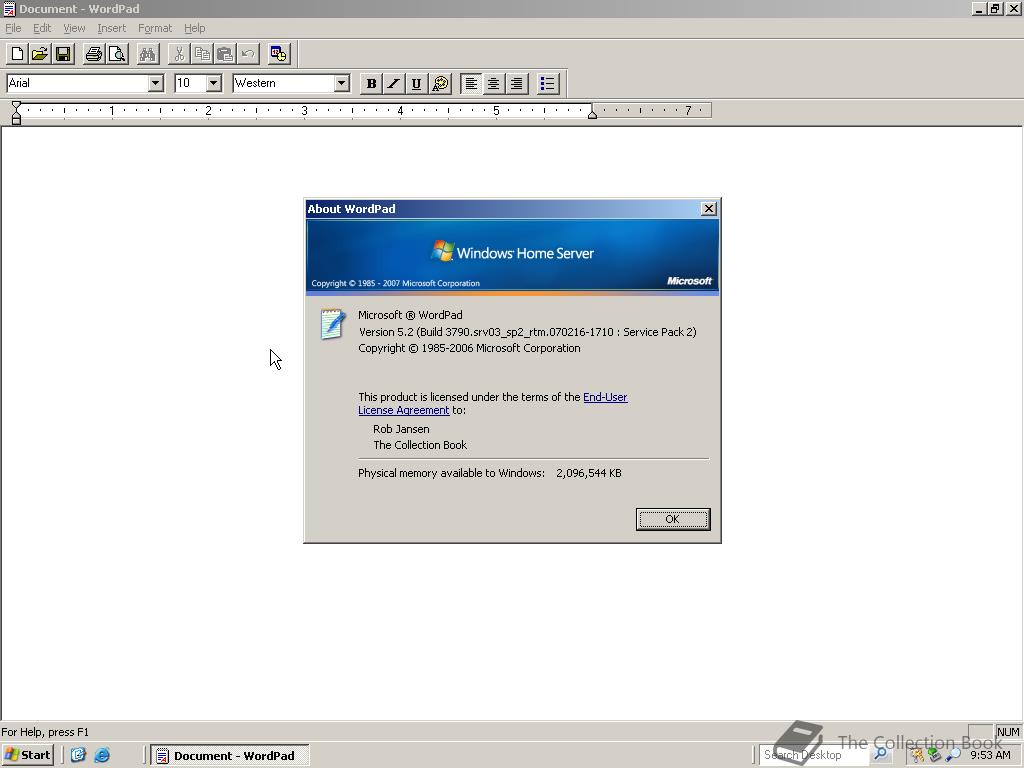This screenshot has height=768, width=1024.
Task: Click the desktop search magnifier button
Action: click(880, 755)
